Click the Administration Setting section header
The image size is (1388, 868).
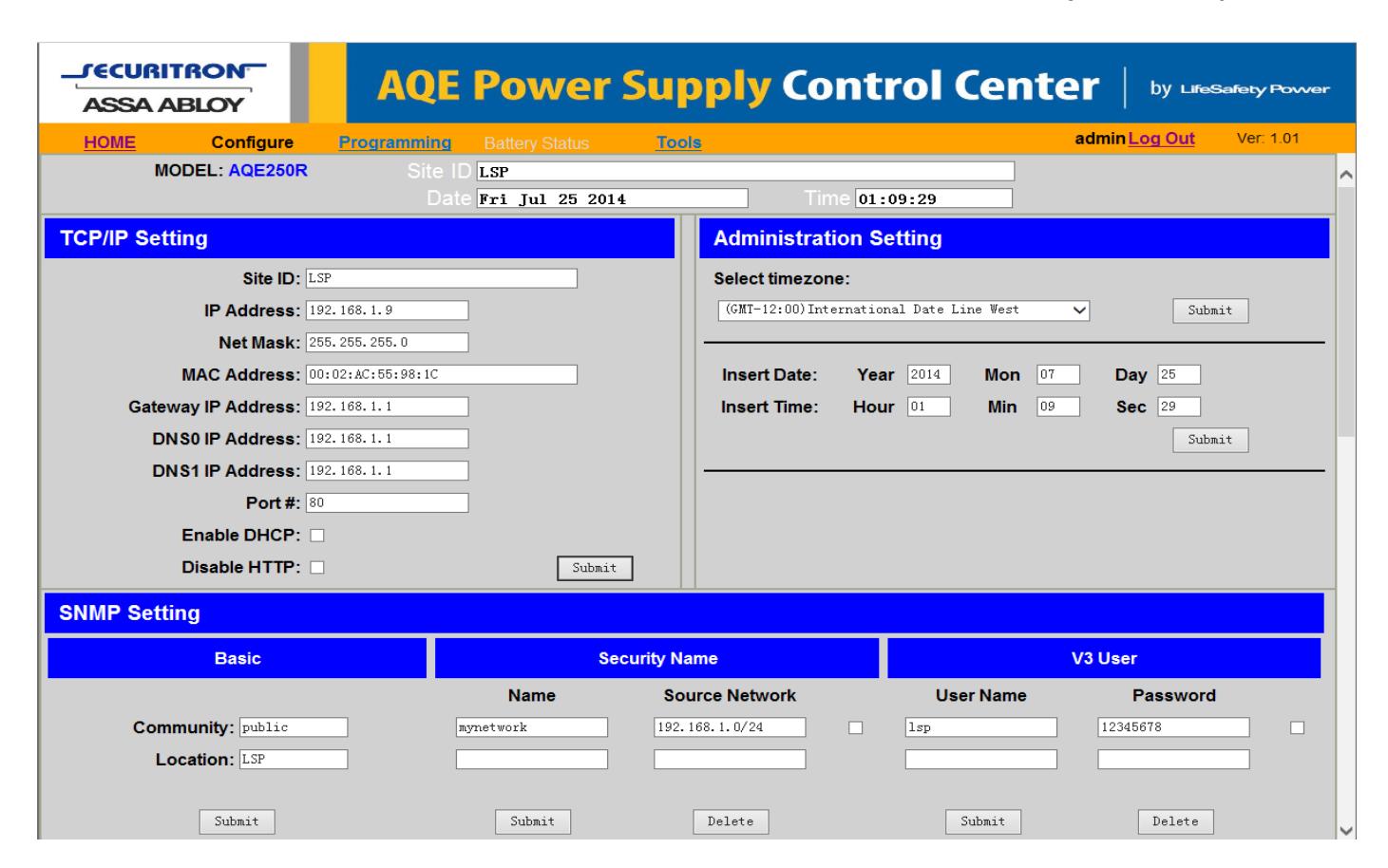(1015, 238)
